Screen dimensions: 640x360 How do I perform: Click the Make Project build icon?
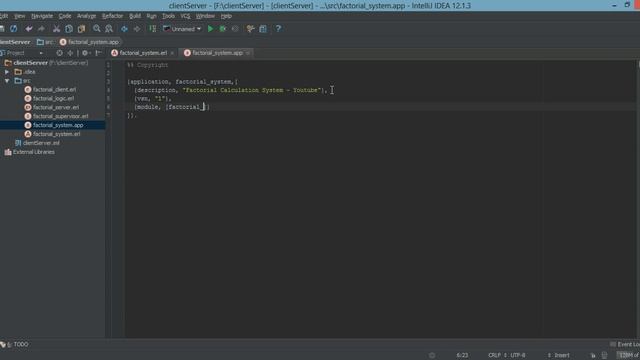coord(152,29)
